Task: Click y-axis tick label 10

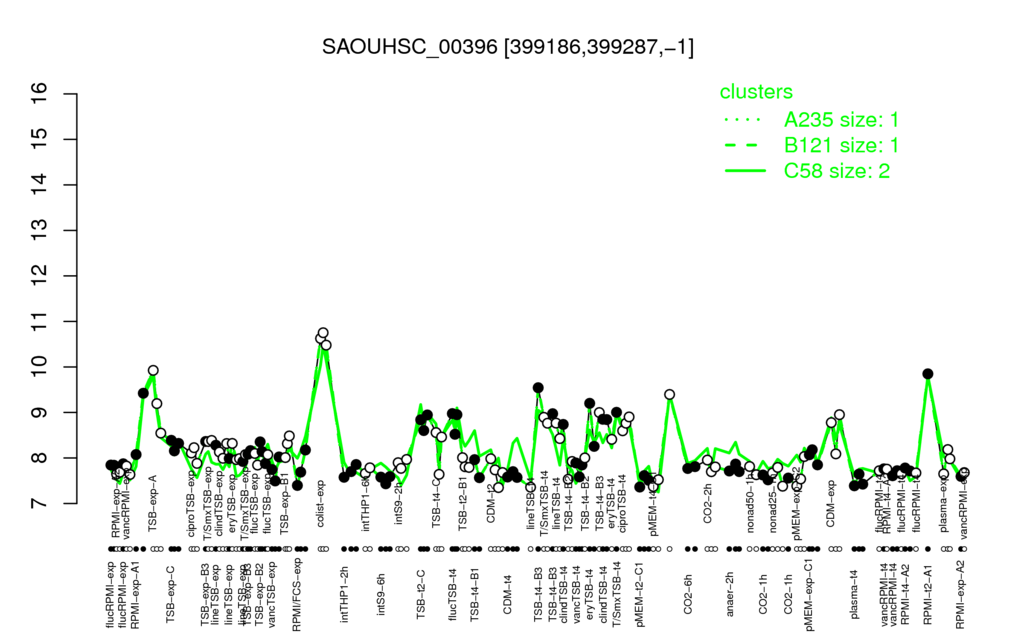Action: coord(40,367)
